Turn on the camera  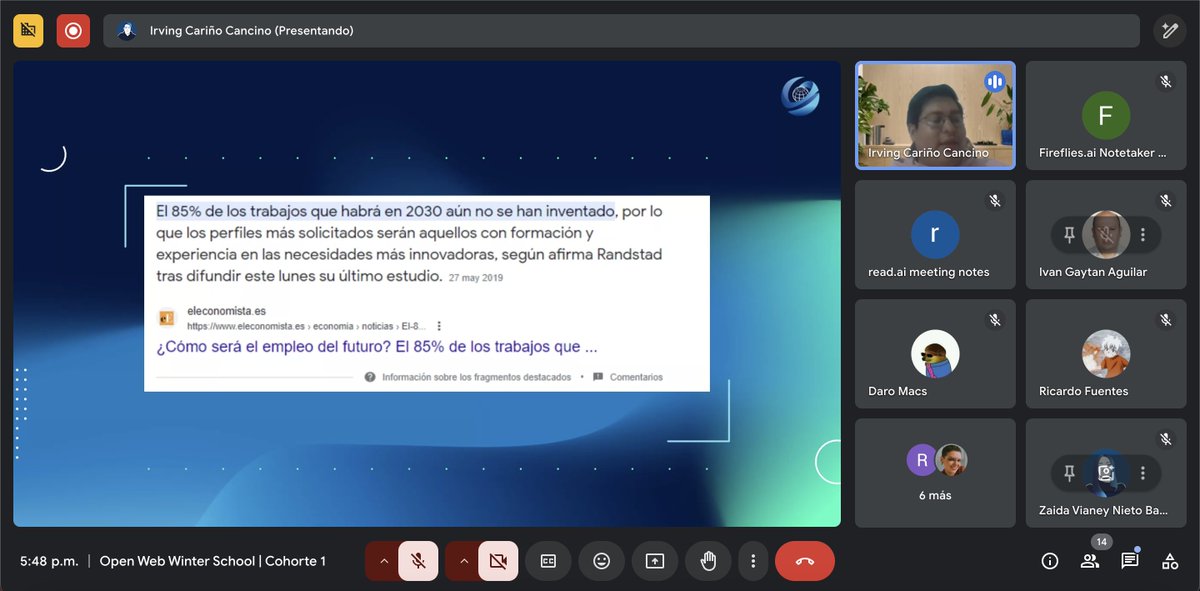pos(498,561)
